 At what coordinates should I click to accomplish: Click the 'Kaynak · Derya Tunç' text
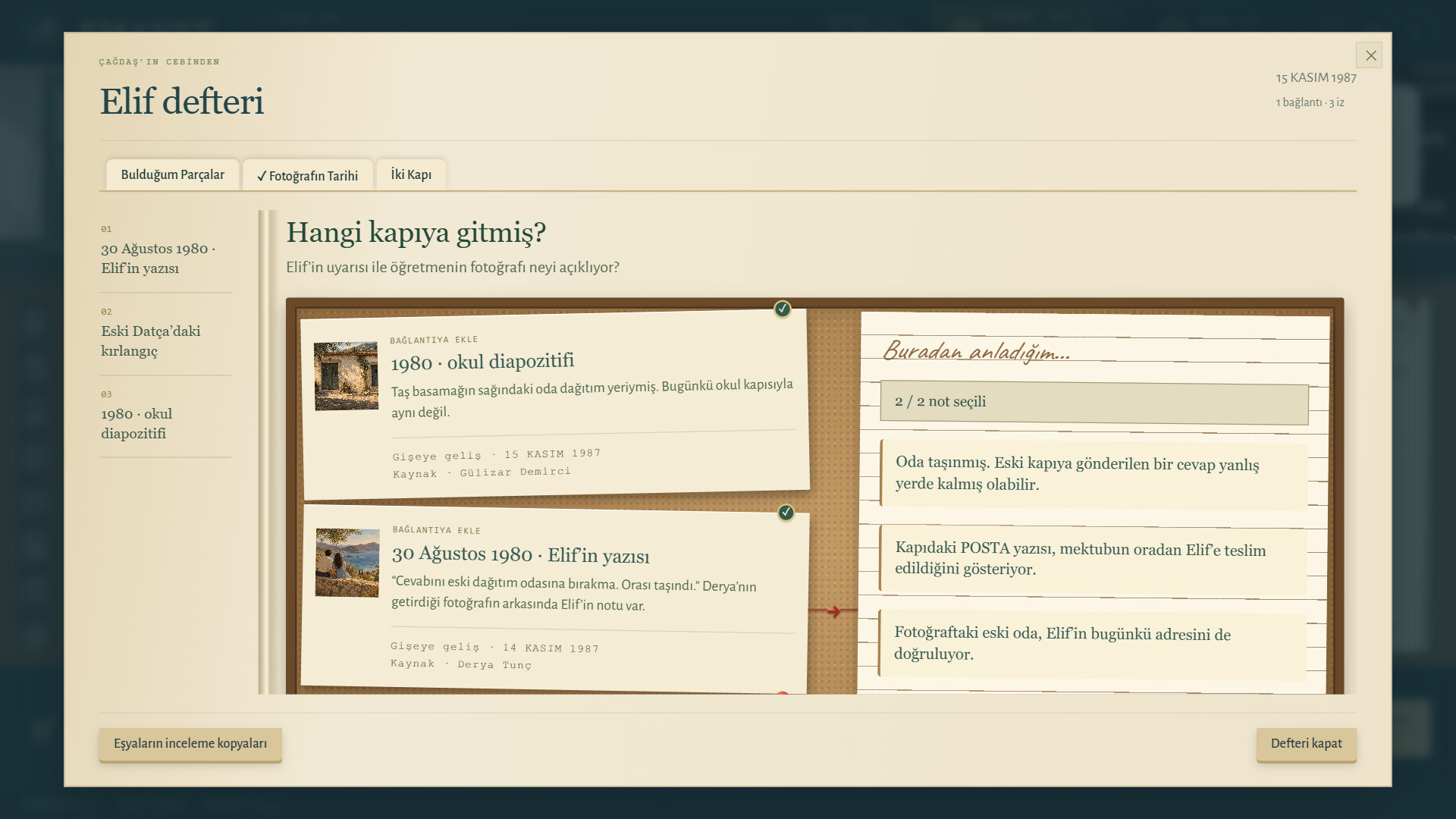pos(461,664)
